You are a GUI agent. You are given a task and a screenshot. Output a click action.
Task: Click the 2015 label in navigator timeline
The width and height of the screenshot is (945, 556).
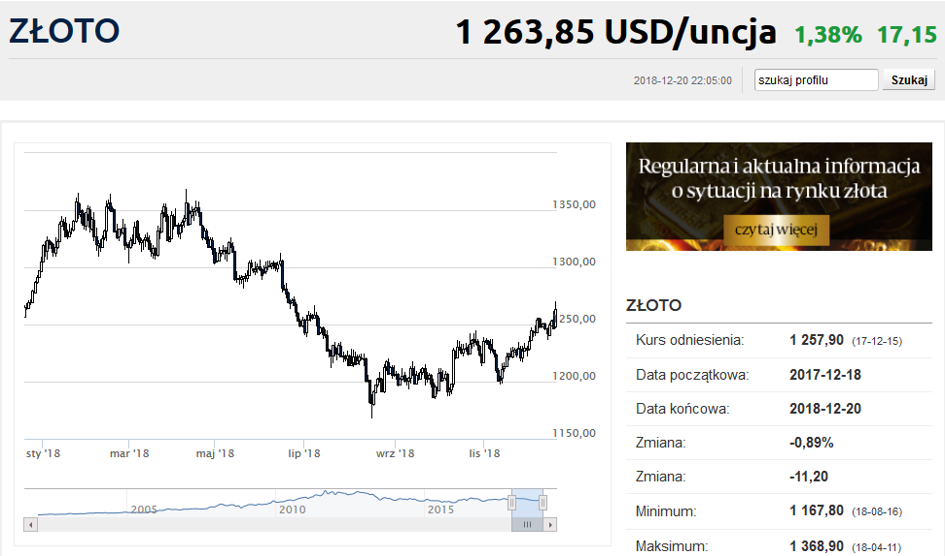coord(441,510)
